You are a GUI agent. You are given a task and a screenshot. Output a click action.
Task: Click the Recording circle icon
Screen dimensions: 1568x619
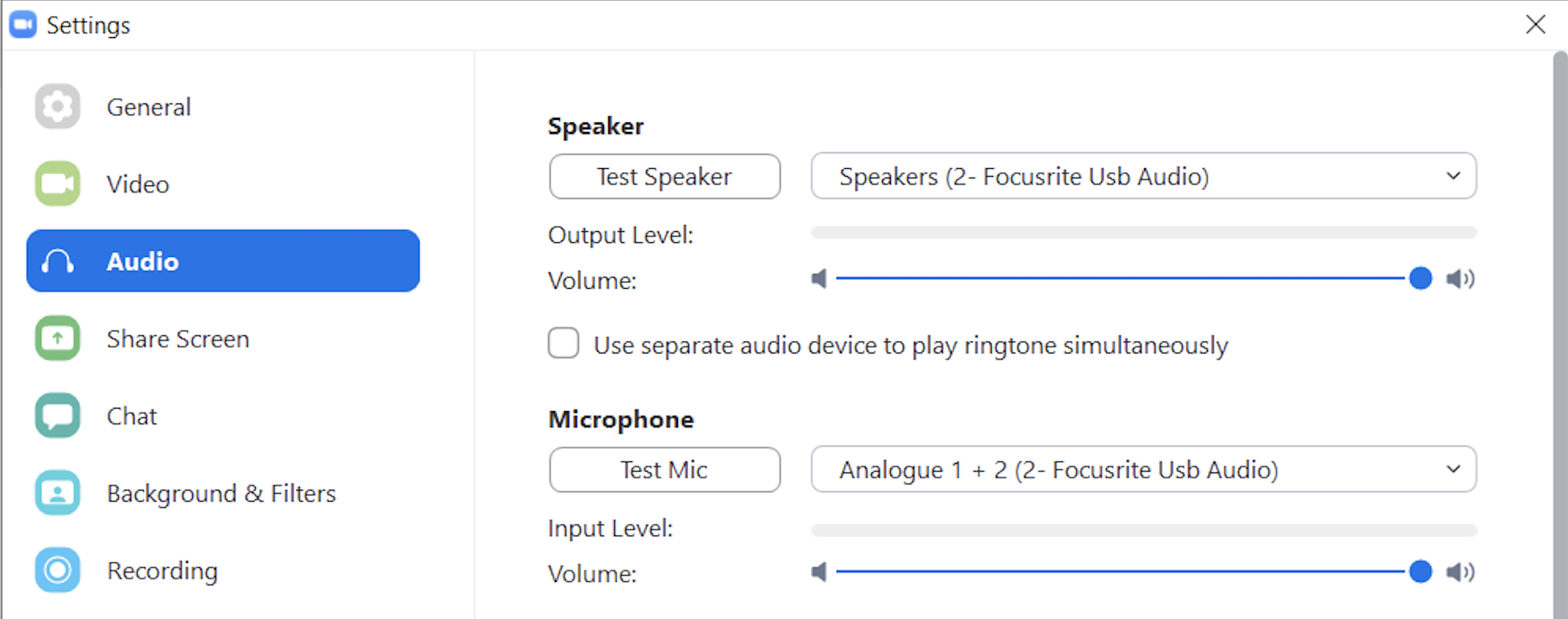click(x=58, y=570)
